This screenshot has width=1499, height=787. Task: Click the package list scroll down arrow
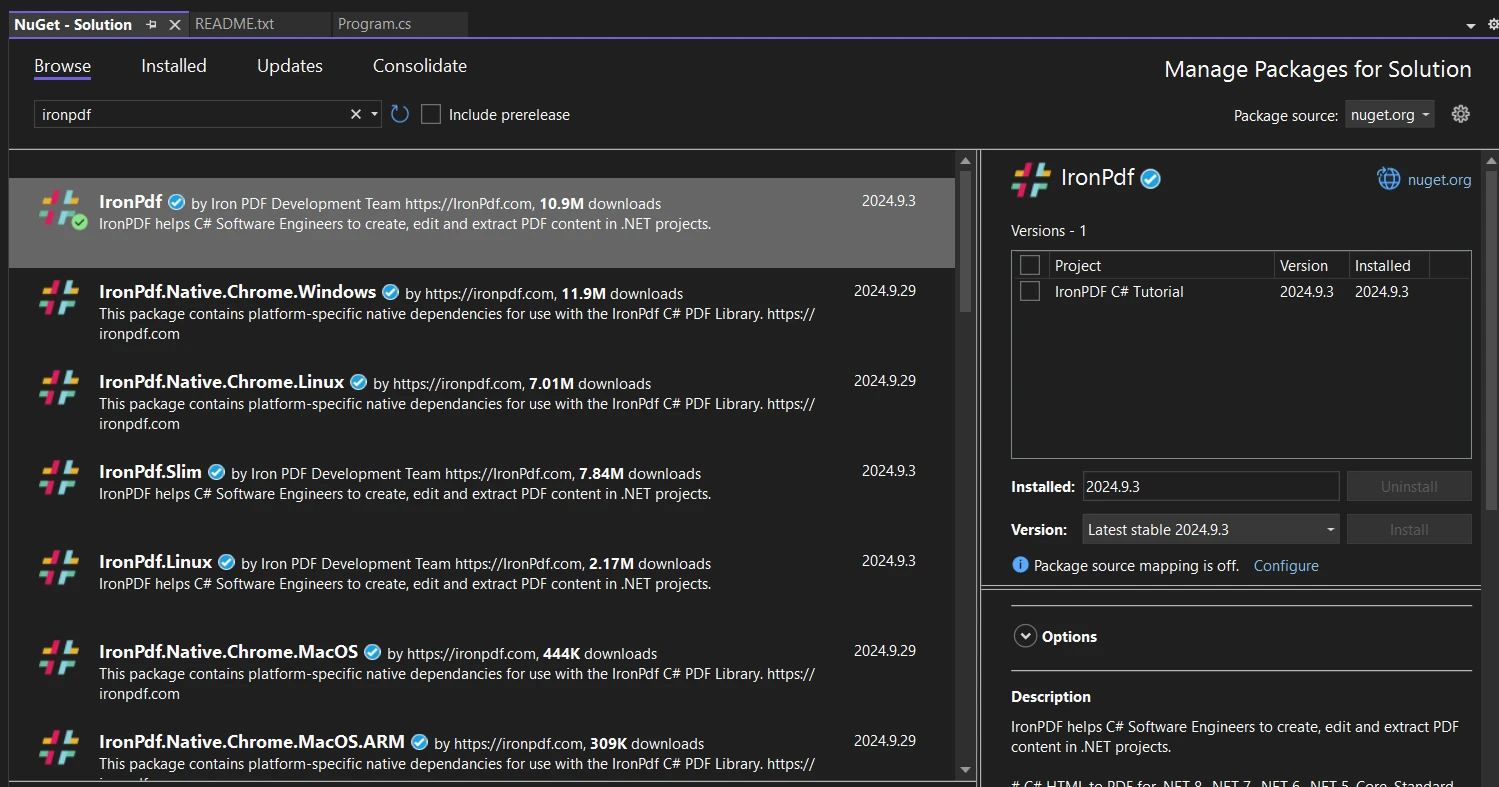[966, 770]
